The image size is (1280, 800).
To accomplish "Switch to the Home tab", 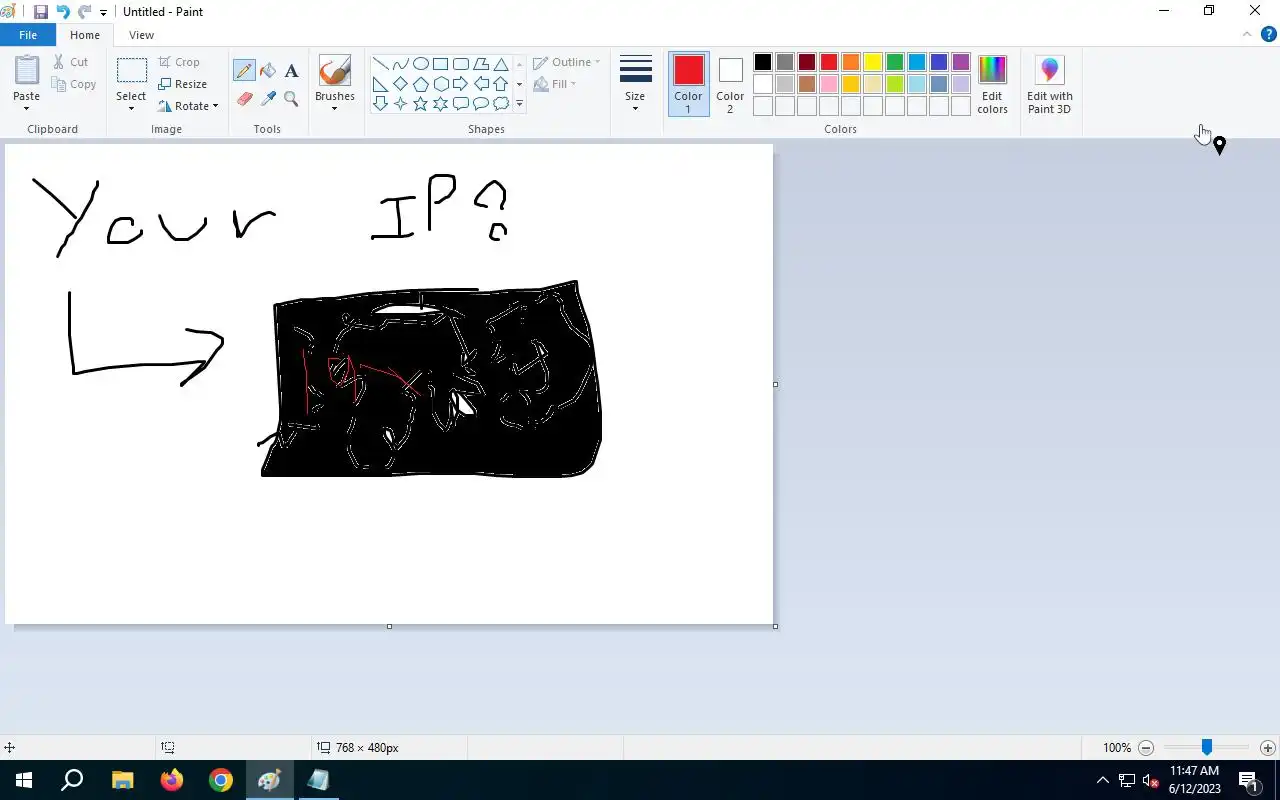I will coord(85,35).
